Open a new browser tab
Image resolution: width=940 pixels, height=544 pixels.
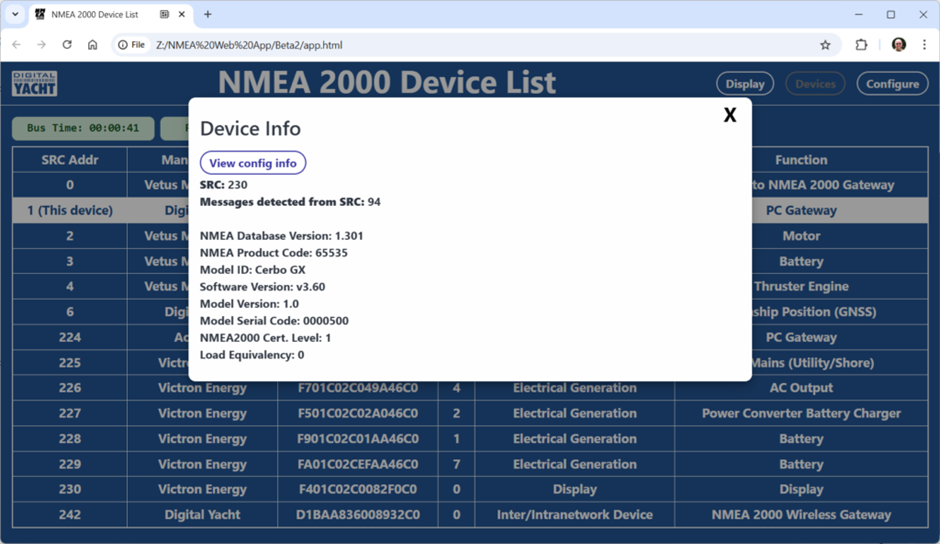tap(208, 15)
